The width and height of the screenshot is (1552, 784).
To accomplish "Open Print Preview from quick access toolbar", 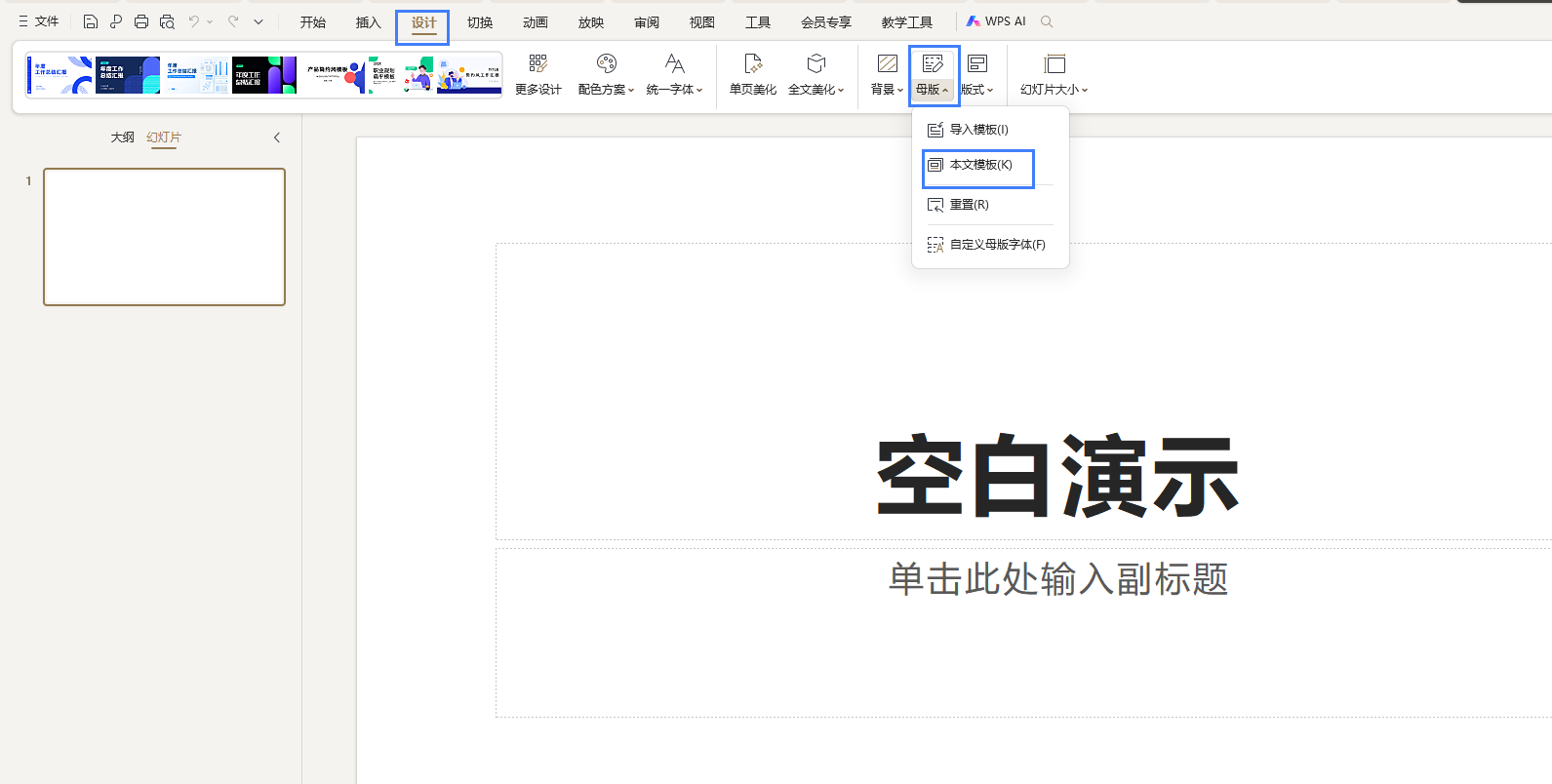I will coord(167,21).
